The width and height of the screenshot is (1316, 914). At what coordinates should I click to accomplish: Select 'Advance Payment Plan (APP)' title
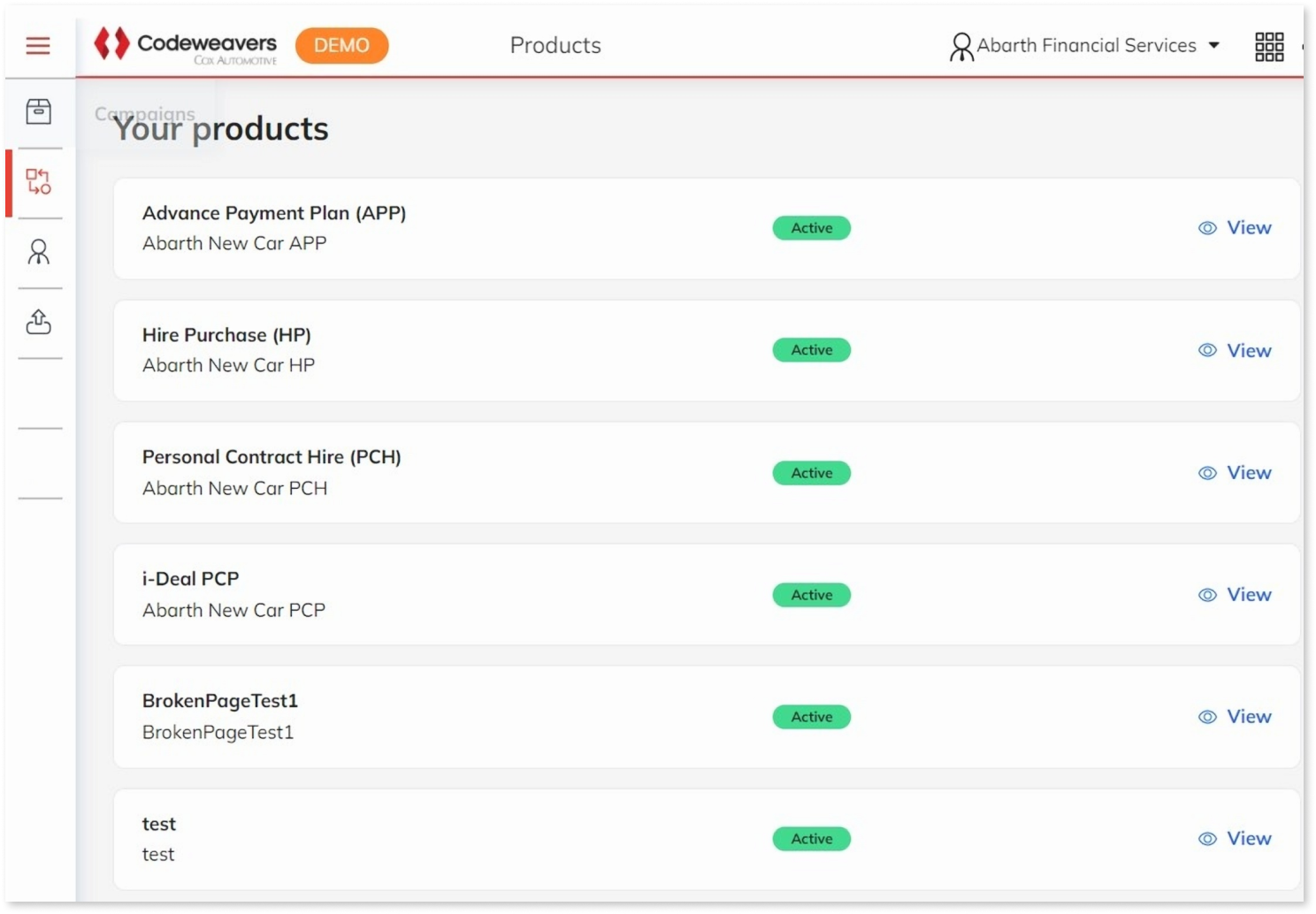(274, 213)
